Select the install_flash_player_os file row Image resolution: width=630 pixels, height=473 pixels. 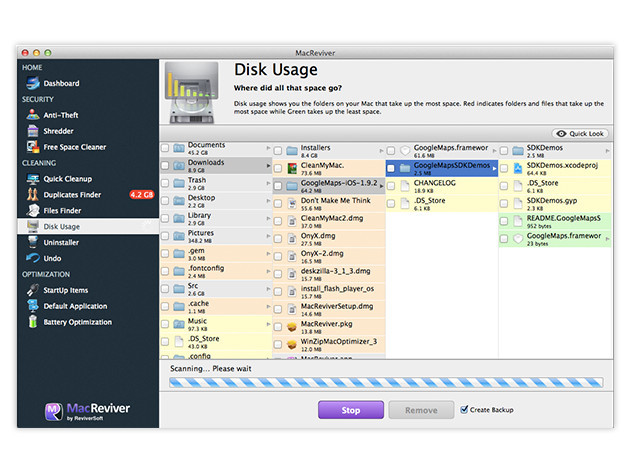click(x=329, y=292)
